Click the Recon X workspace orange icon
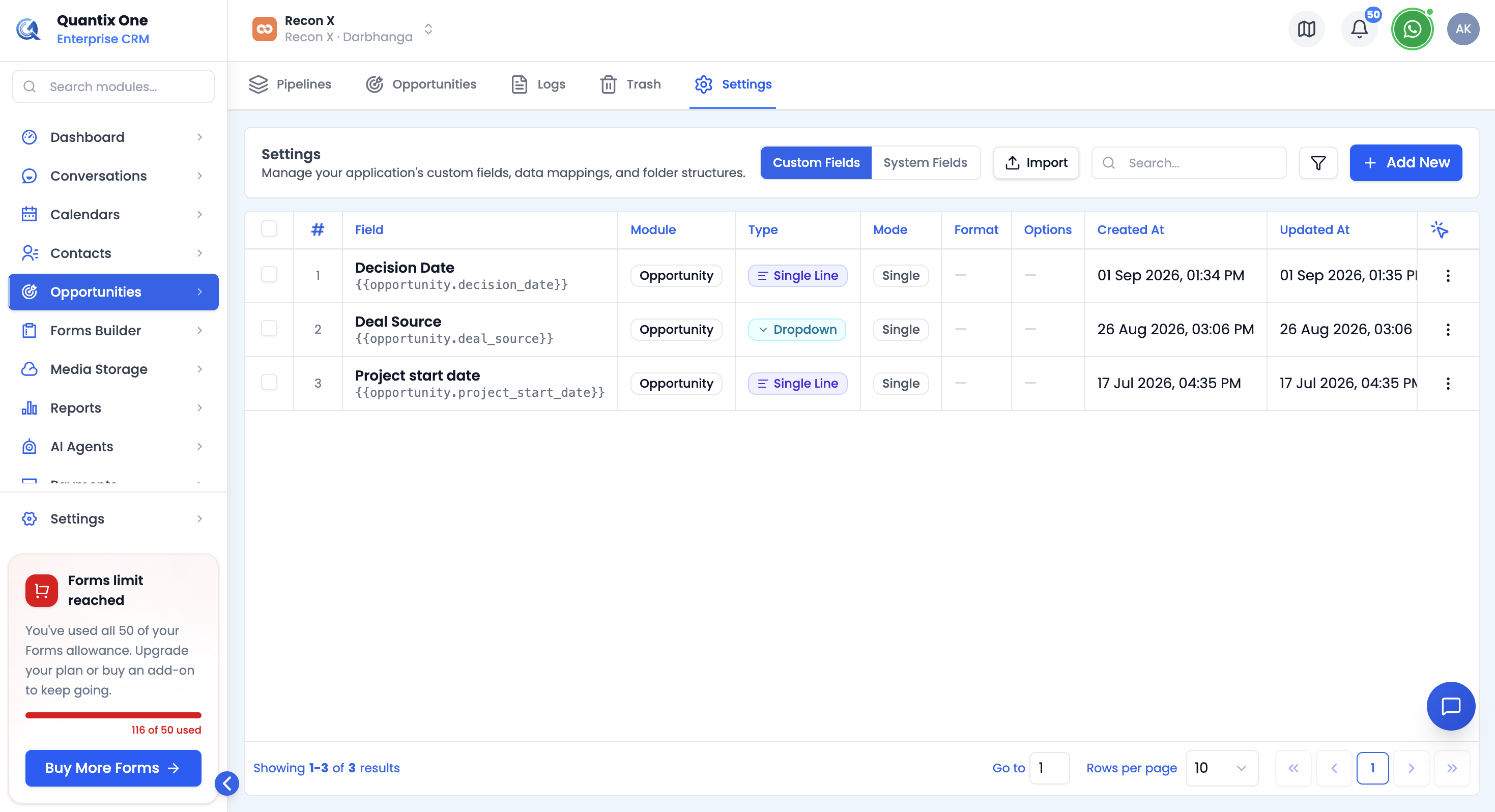 265,29
